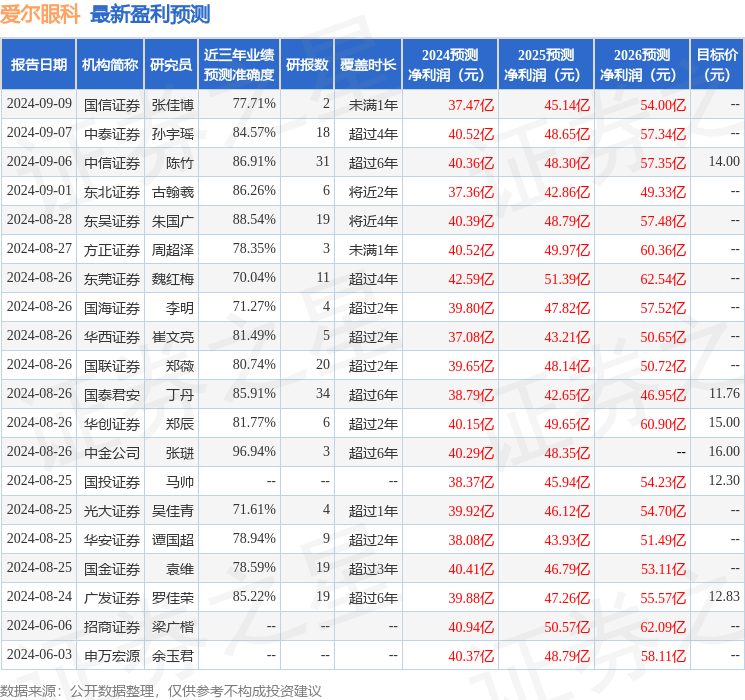Select the 东莞证券 institution cell
This screenshot has height=700, width=745.
tap(112, 279)
